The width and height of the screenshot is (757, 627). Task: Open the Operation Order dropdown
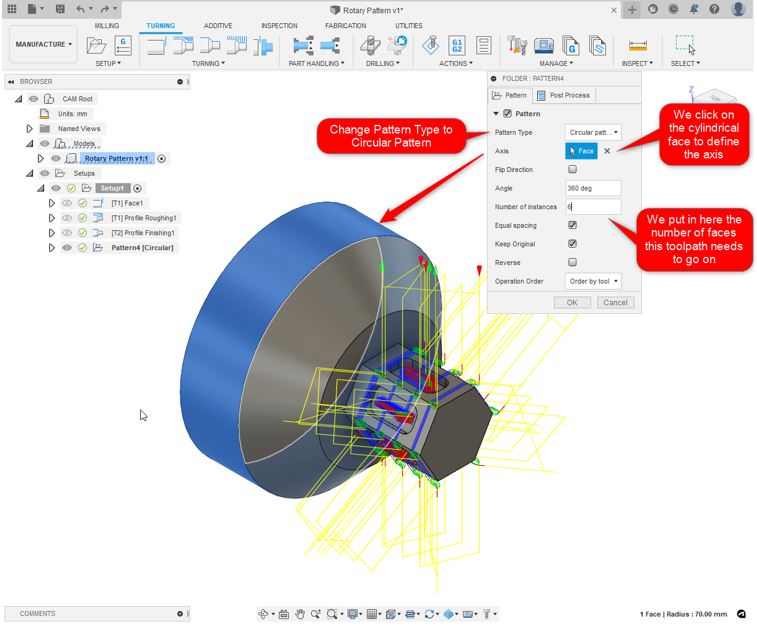click(593, 281)
